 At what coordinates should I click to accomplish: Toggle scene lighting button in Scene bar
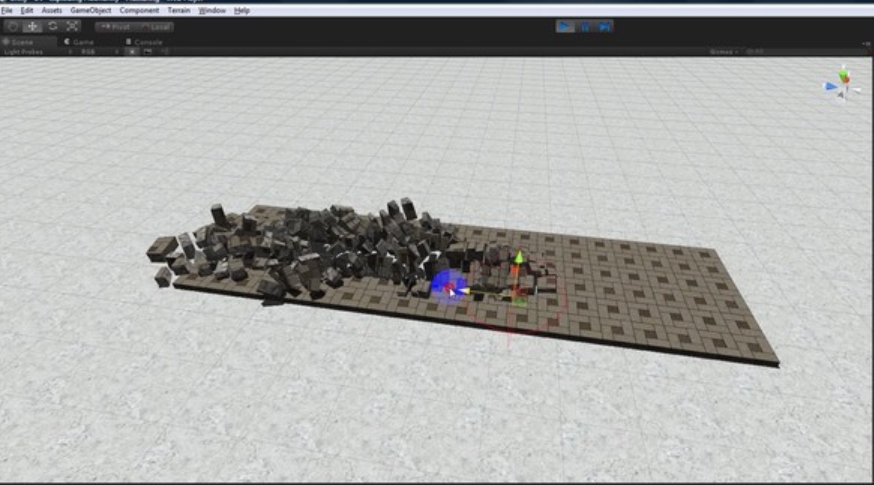coord(133,51)
